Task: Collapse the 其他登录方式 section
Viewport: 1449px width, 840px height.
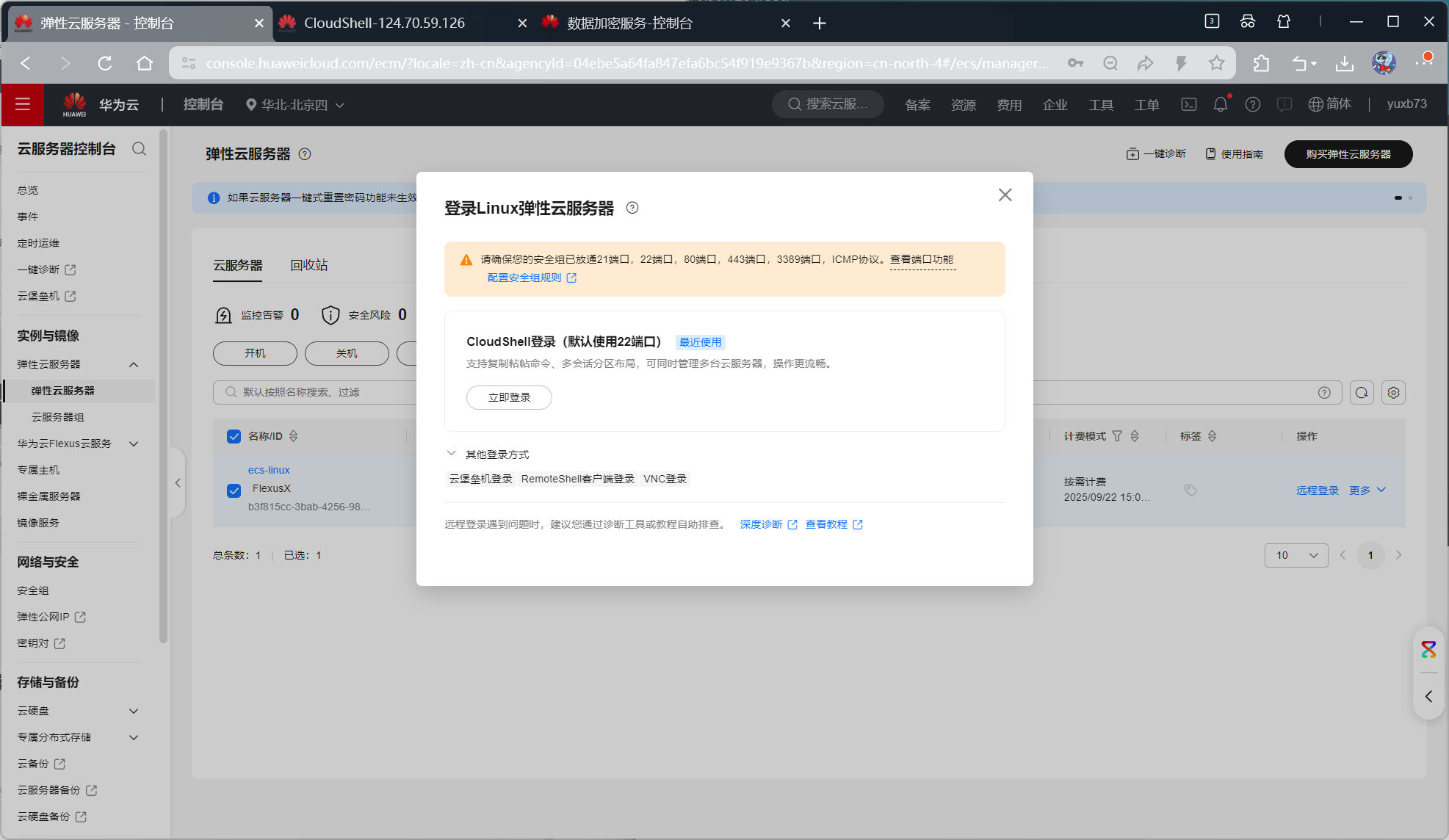Action: click(x=452, y=454)
